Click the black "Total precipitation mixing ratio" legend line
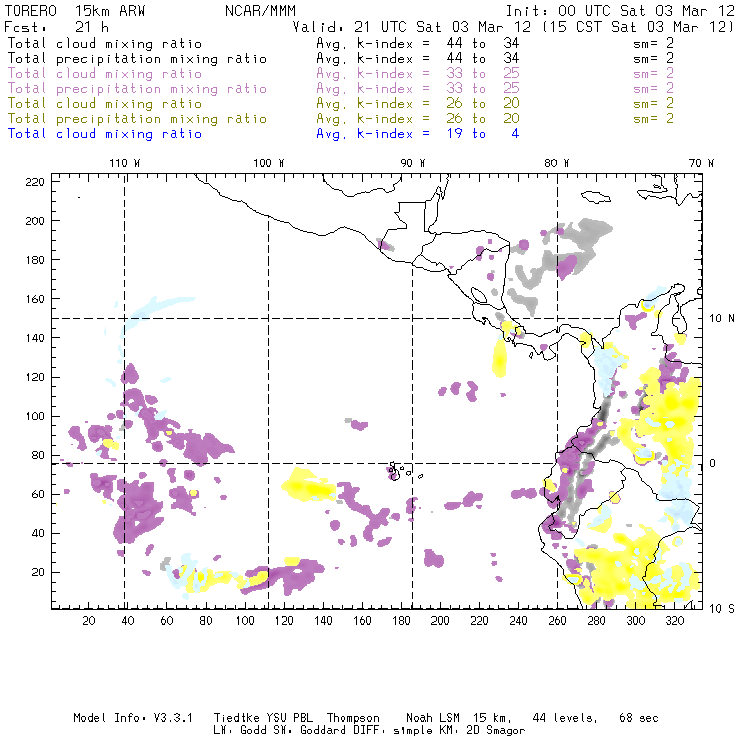Viewport: 740px width, 740px height. (x=137, y=59)
